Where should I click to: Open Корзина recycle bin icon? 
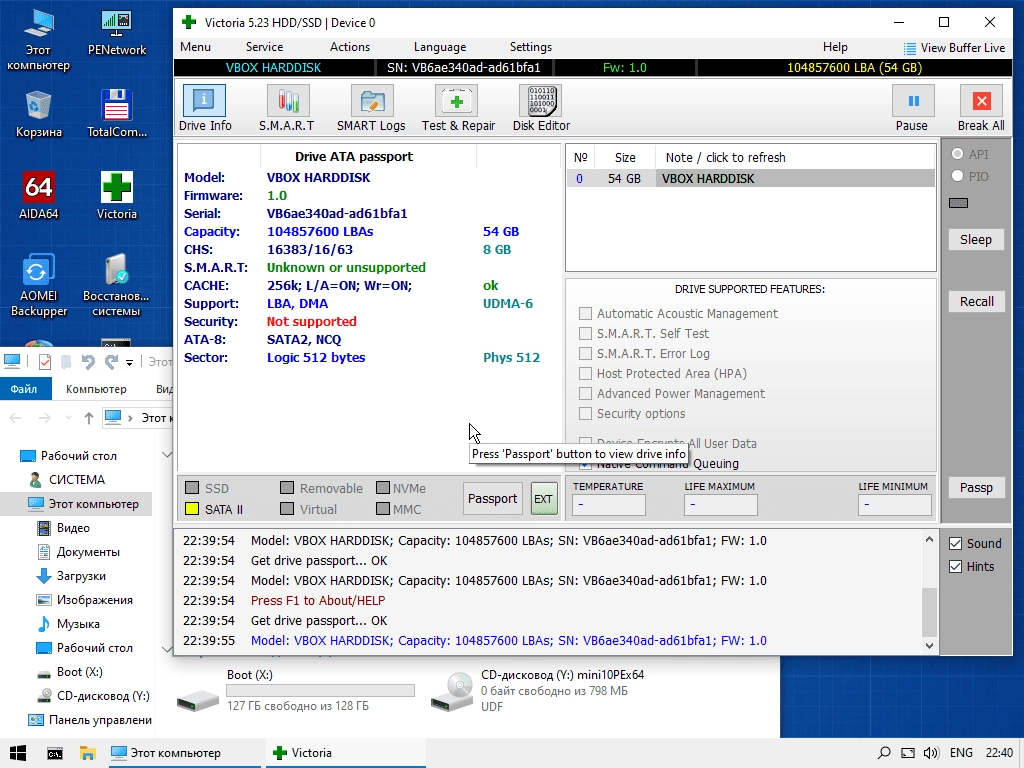coord(39,114)
